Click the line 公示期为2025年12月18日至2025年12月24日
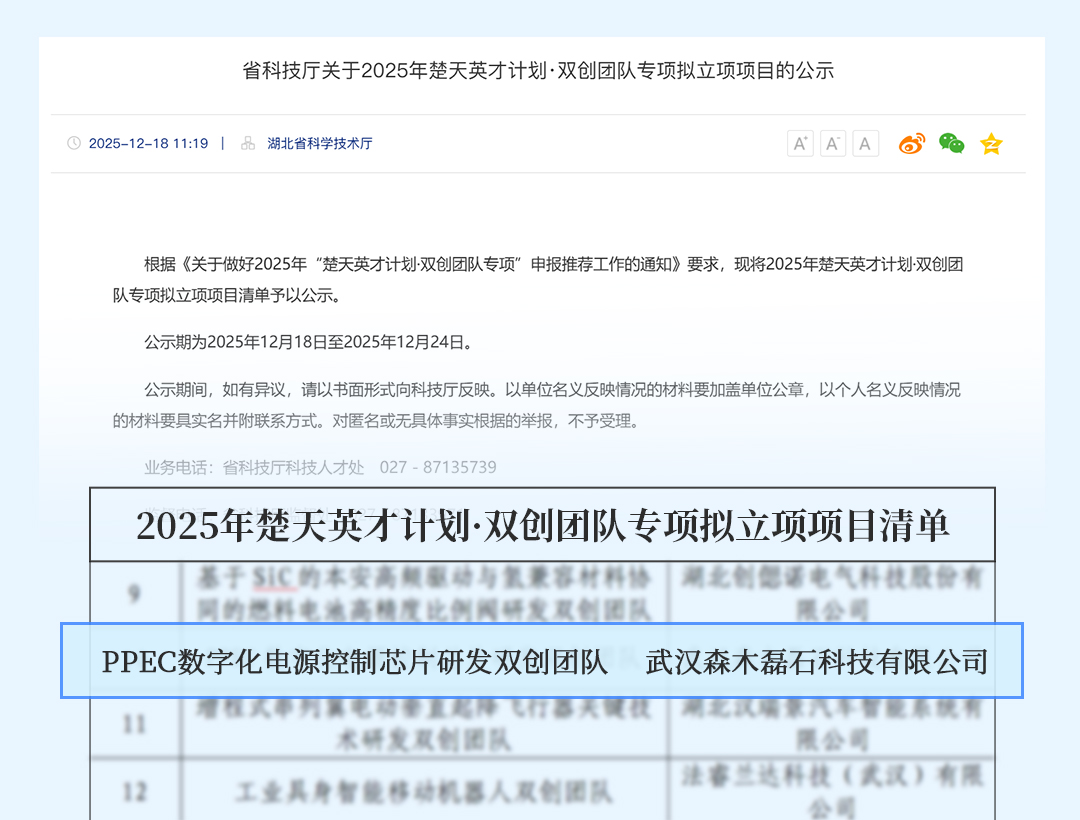The height and width of the screenshot is (820, 1080). pyautogui.click(x=309, y=342)
